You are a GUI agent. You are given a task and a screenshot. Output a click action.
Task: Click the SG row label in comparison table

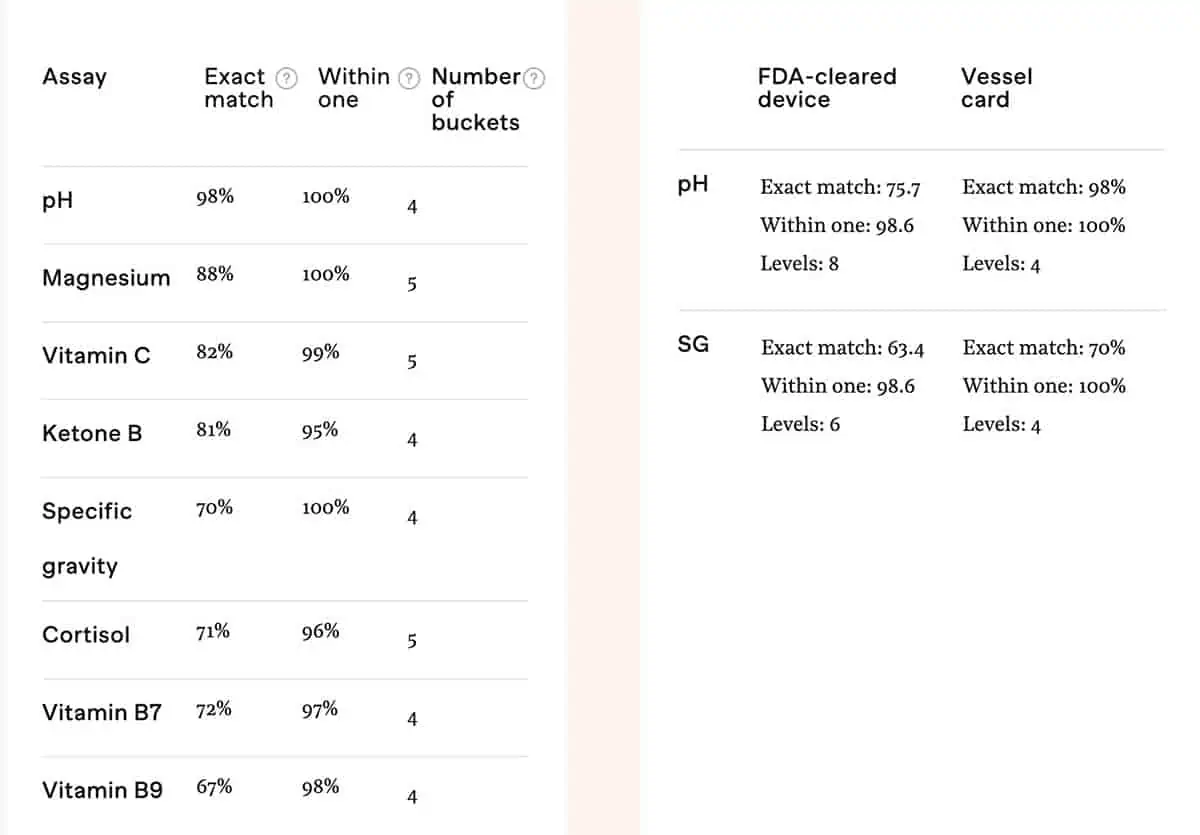click(693, 345)
